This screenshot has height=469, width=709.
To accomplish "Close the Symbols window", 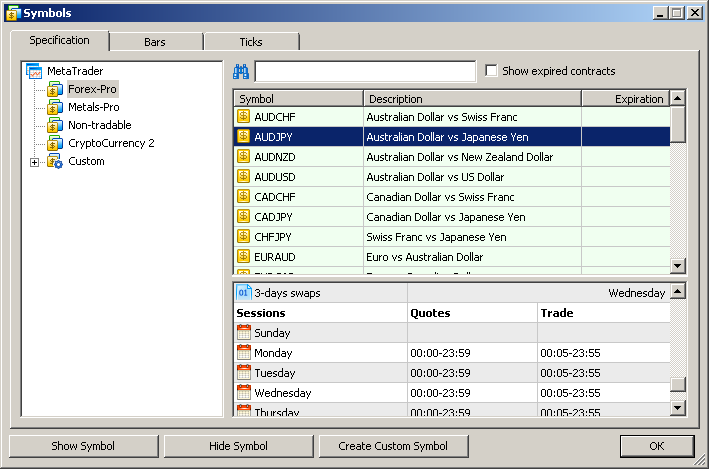I will [x=694, y=13].
